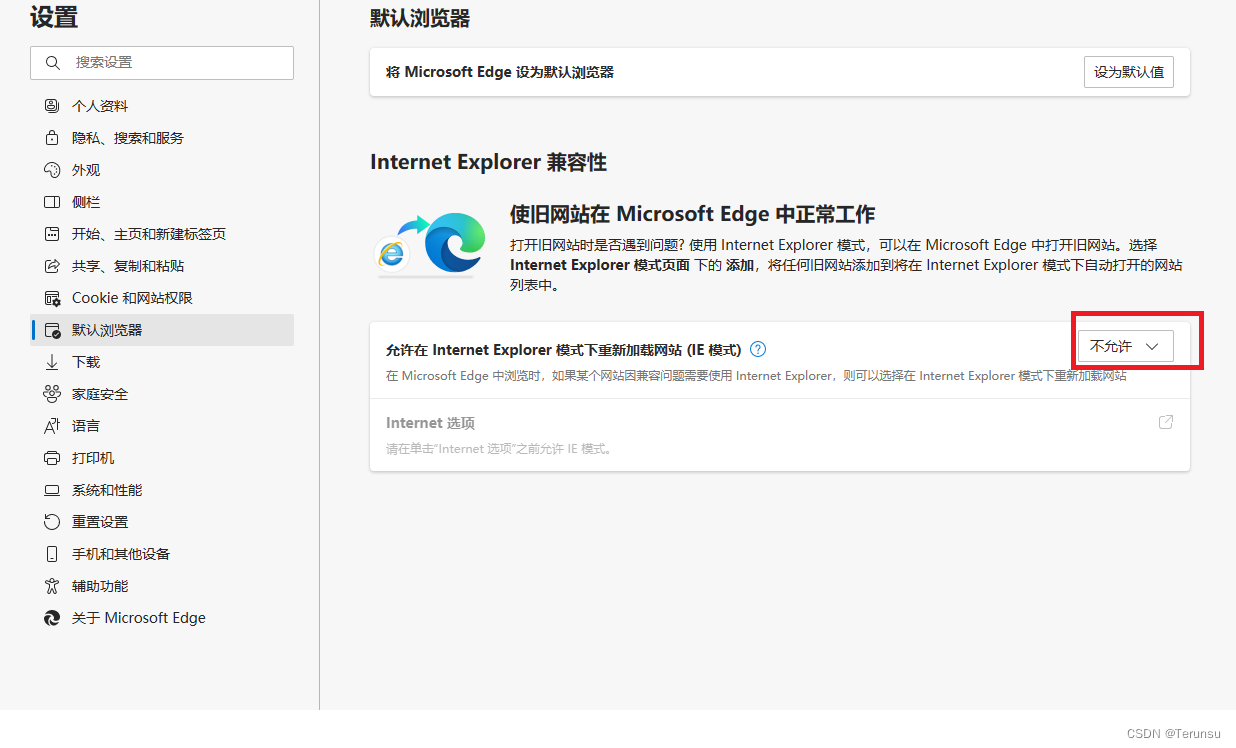Open 关于 Microsoft Edge page
Image resolution: width=1236 pixels, height=748 pixels.
162,618
